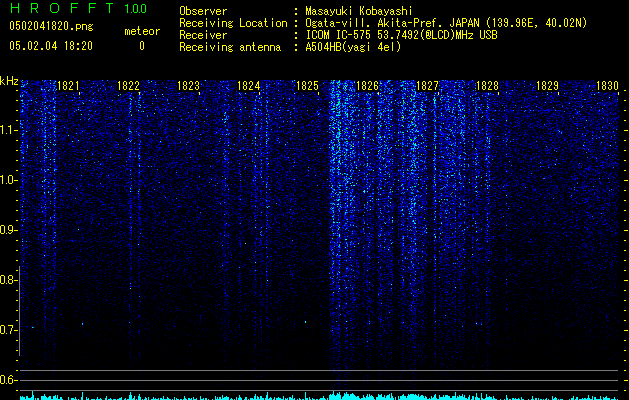
Task: Click the 1825 time marker
Action: pos(307,86)
